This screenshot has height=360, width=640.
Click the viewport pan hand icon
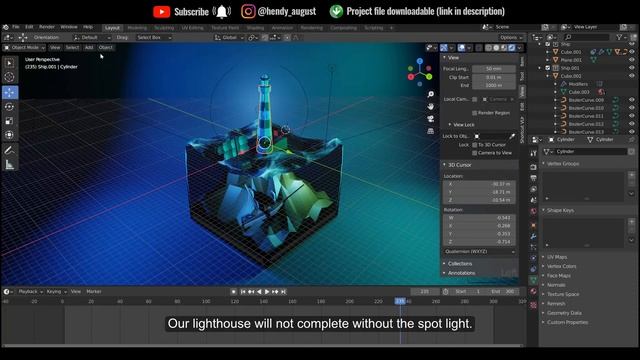tap(431, 107)
